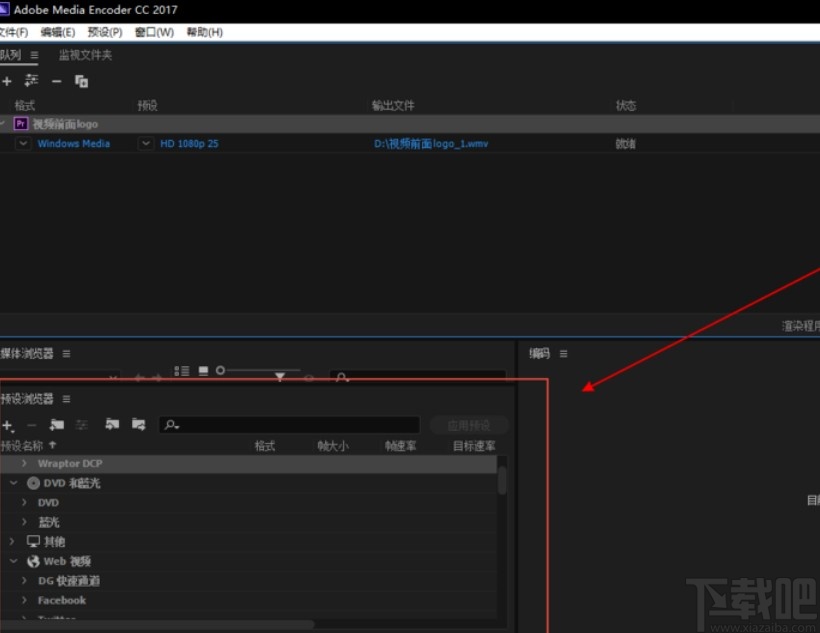The height and width of the screenshot is (633, 820).
Task: Switch to the 监视文件夹 tab
Action: (84, 54)
